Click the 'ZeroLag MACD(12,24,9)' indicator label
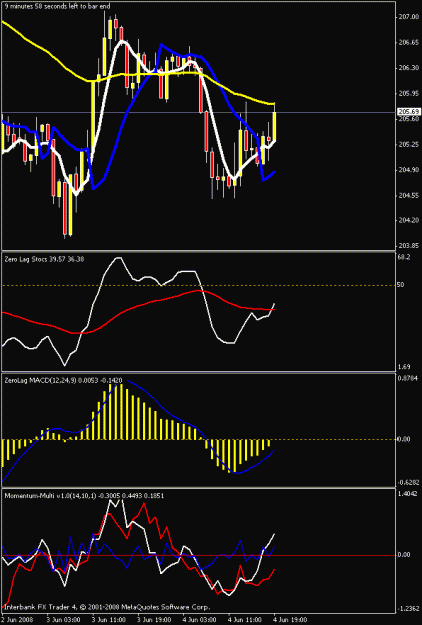 pos(40,381)
